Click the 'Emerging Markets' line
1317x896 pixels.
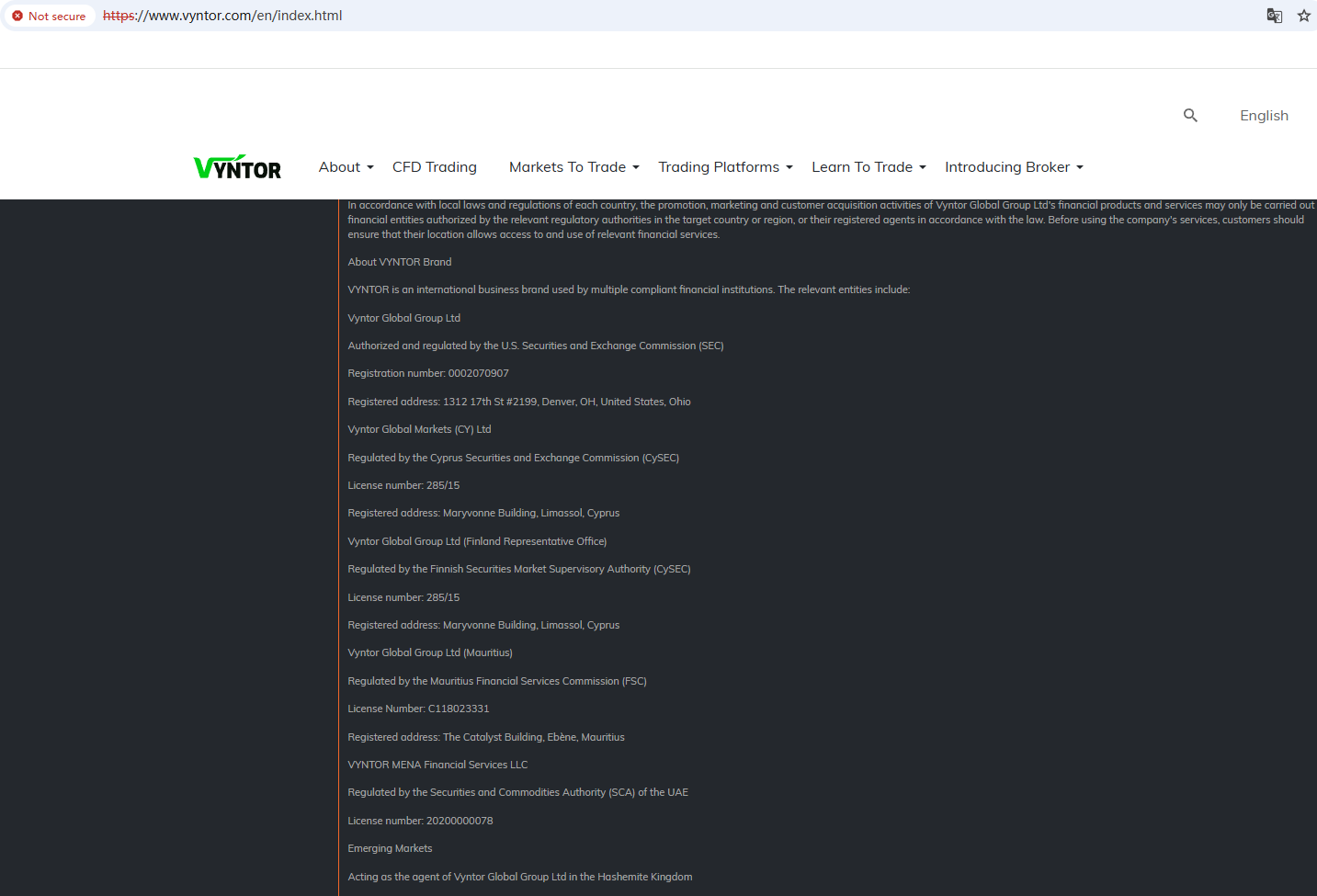[x=390, y=848]
